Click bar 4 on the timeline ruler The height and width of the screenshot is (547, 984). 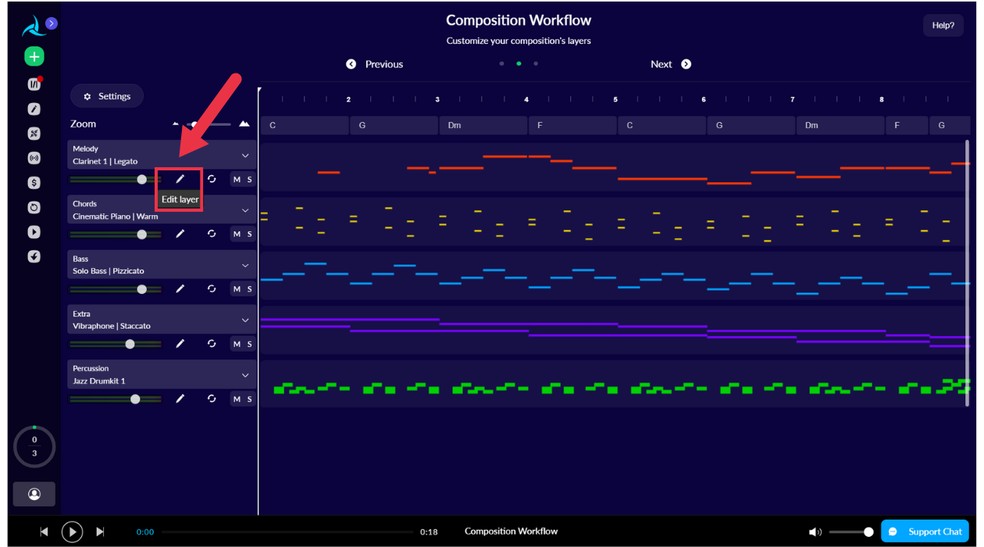[526, 99]
